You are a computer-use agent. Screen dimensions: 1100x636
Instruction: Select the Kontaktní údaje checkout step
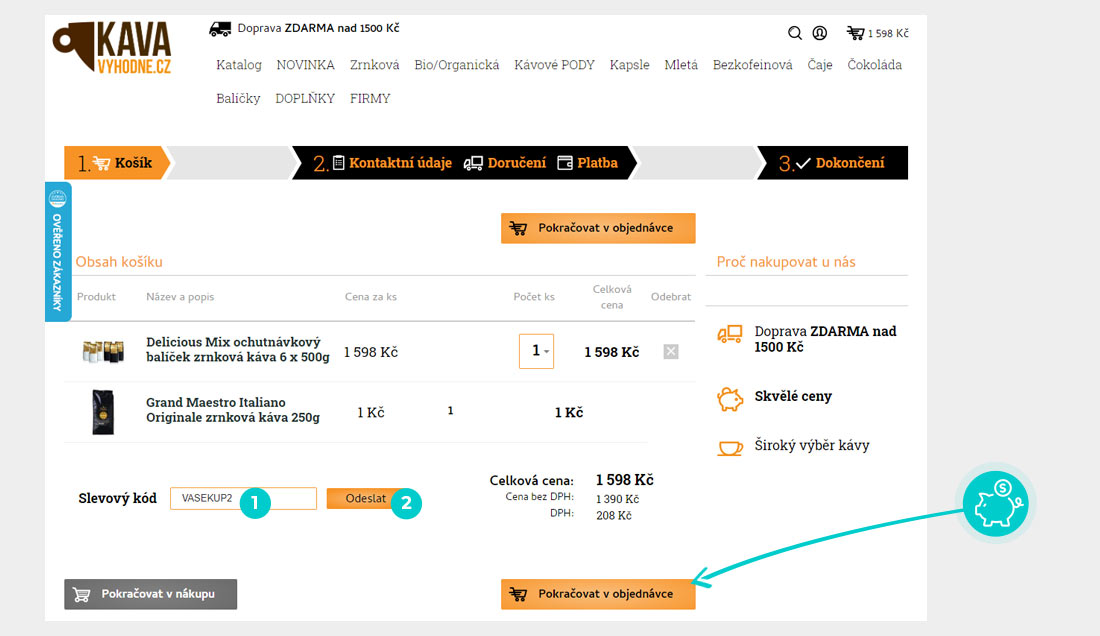(x=390, y=163)
